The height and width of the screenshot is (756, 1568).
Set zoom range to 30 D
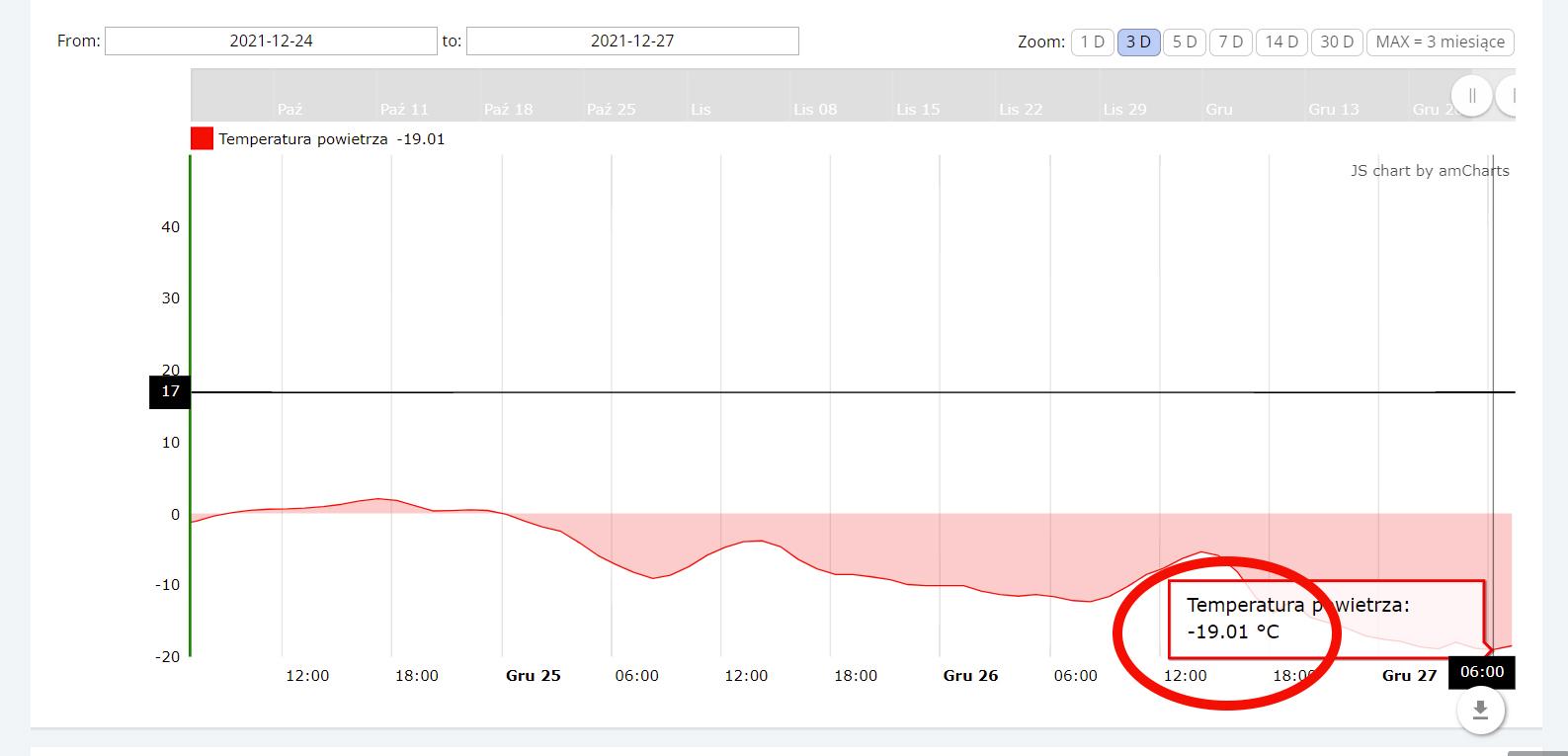tap(1337, 42)
